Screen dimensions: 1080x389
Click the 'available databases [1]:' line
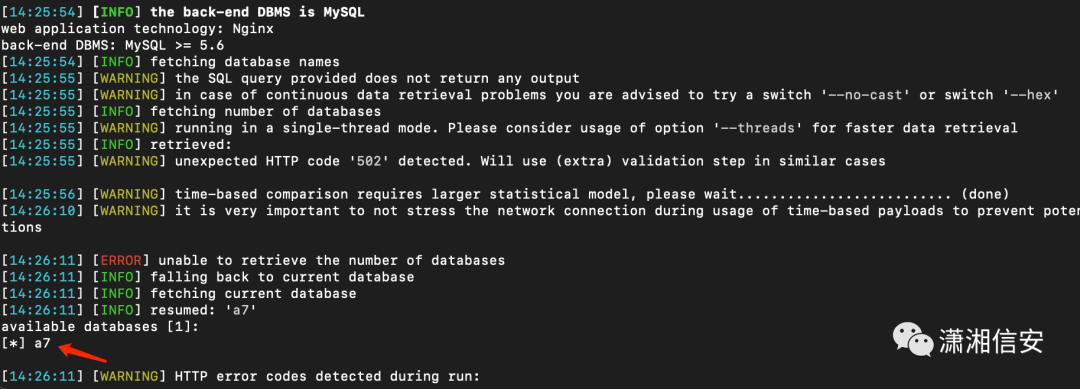point(100,326)
